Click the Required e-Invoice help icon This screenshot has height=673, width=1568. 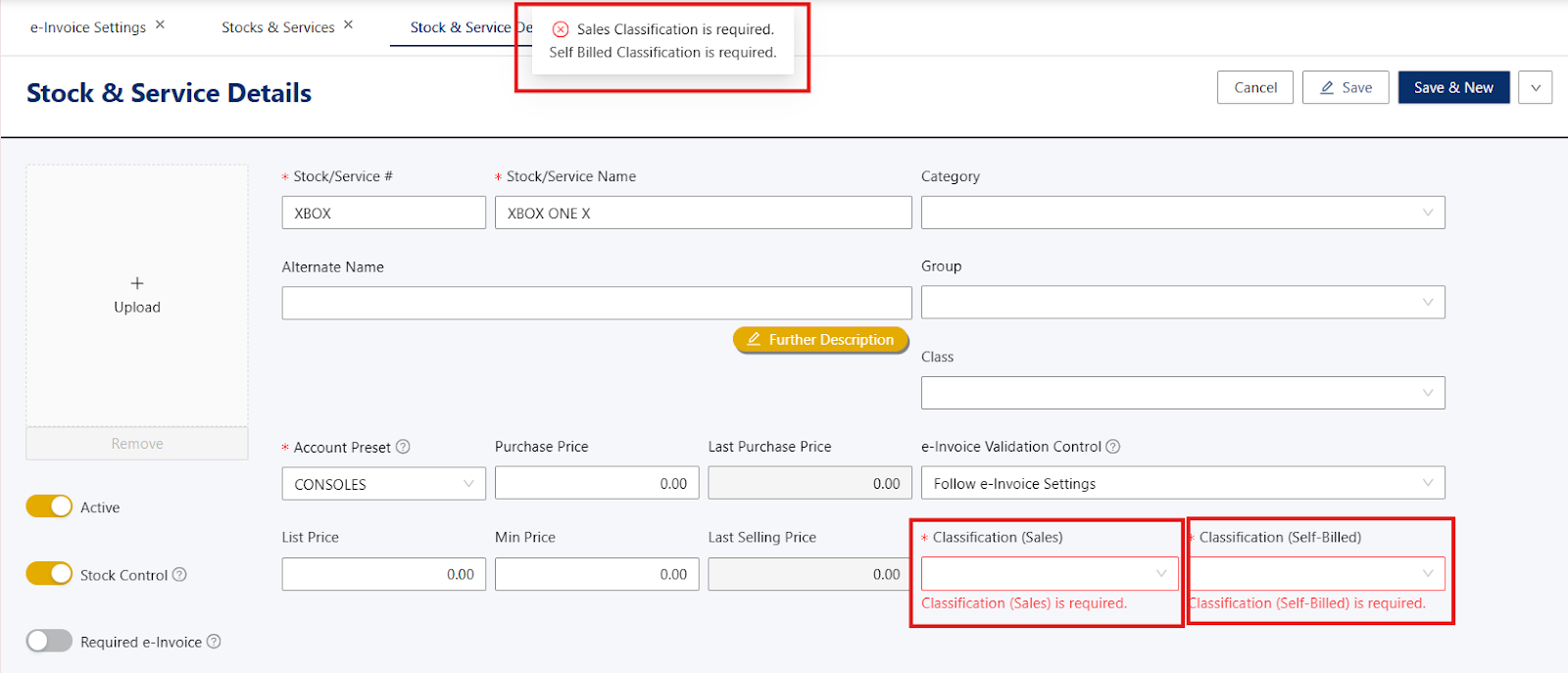[x=214, y=642]
